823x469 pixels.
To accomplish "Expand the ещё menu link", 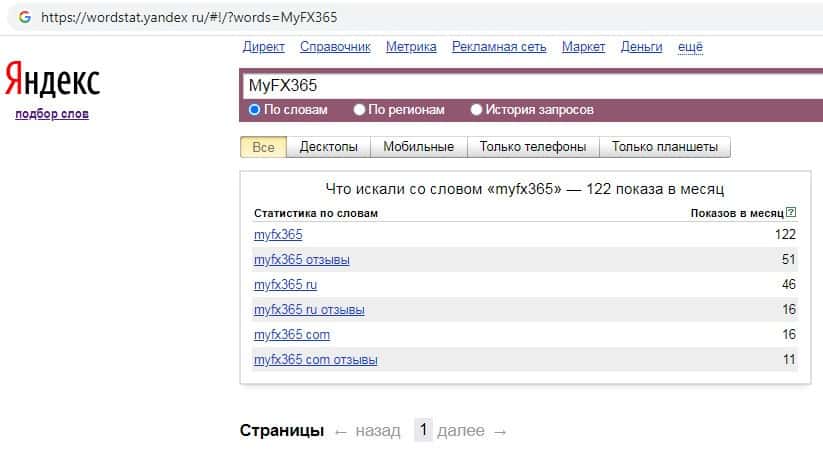I will 690,47.
